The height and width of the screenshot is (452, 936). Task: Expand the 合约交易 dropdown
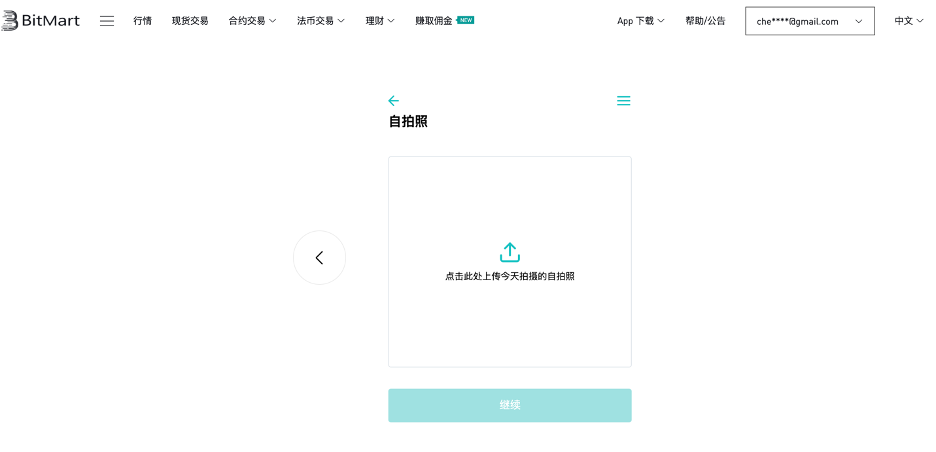[252, 21]
